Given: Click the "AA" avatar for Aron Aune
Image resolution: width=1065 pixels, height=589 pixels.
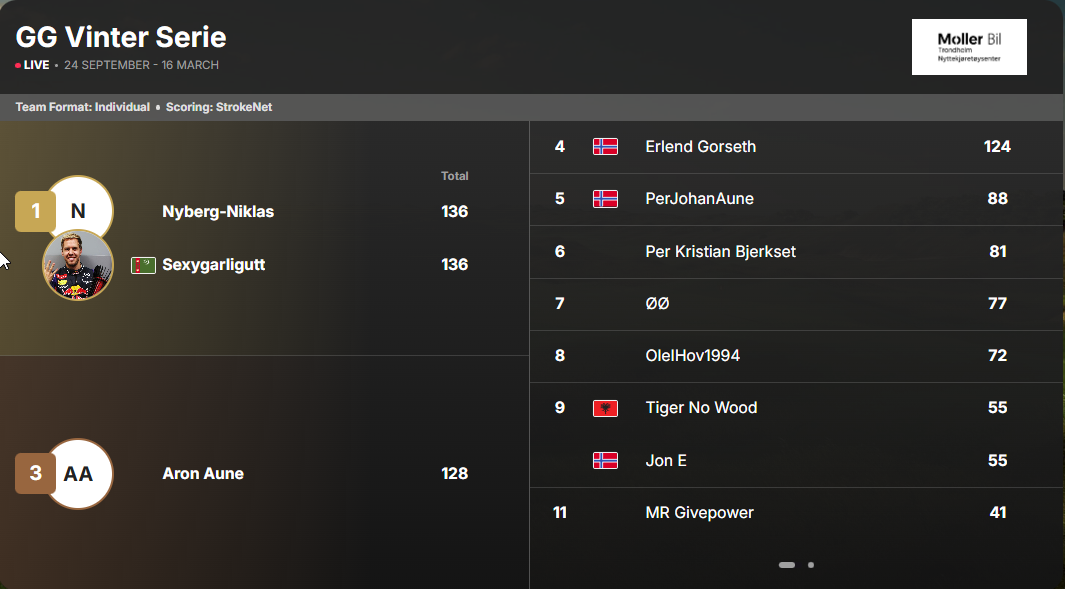Looking at the screenshot, I should (x=79, y=474).
